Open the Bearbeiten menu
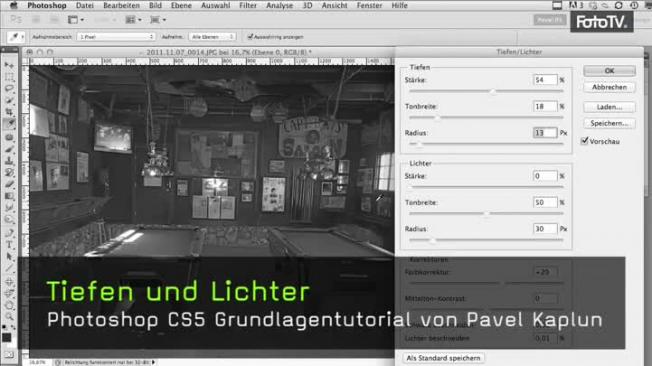 (x=121, y=5)
